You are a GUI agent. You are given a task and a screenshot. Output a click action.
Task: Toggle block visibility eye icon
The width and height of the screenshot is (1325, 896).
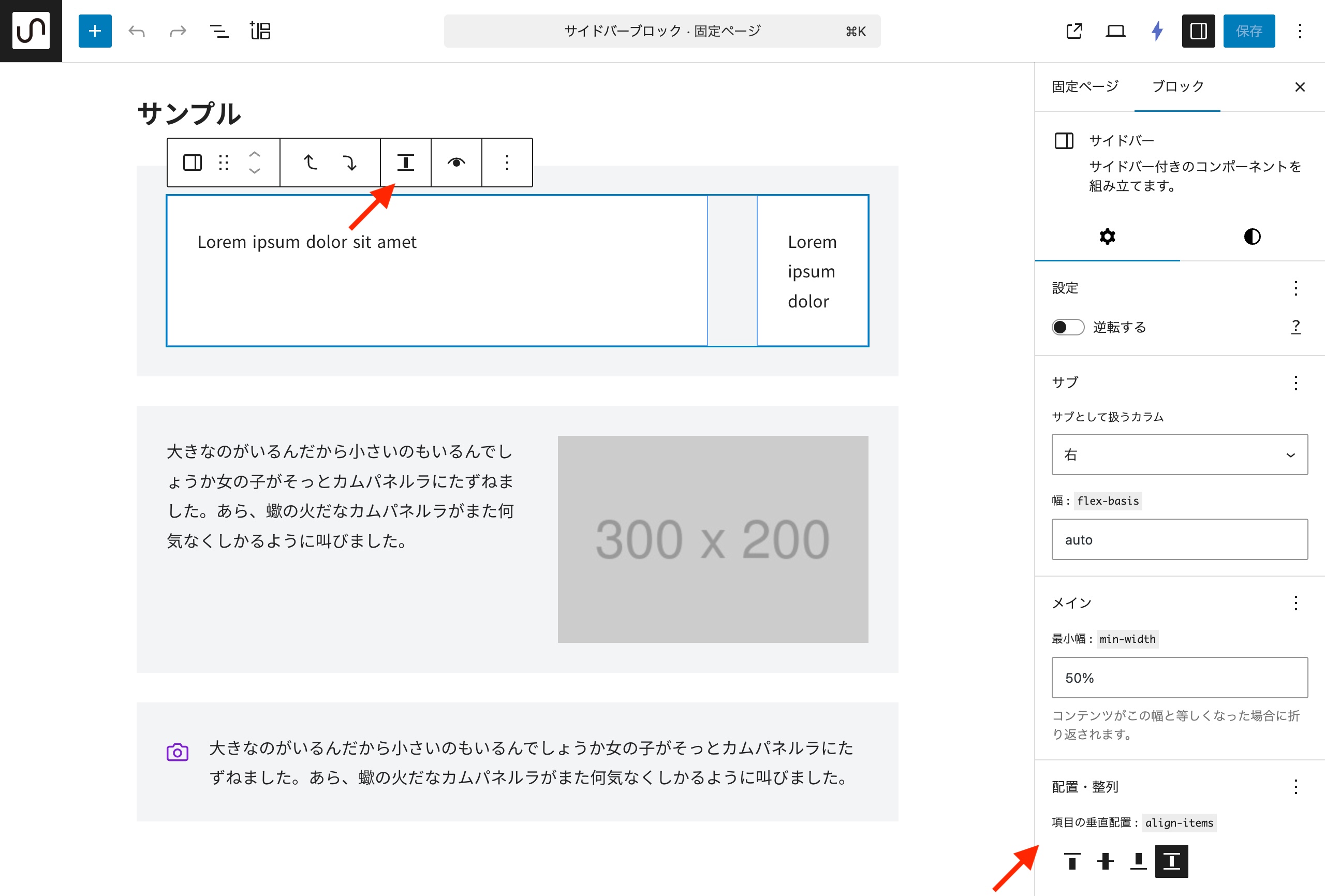[x=456, y=163]
